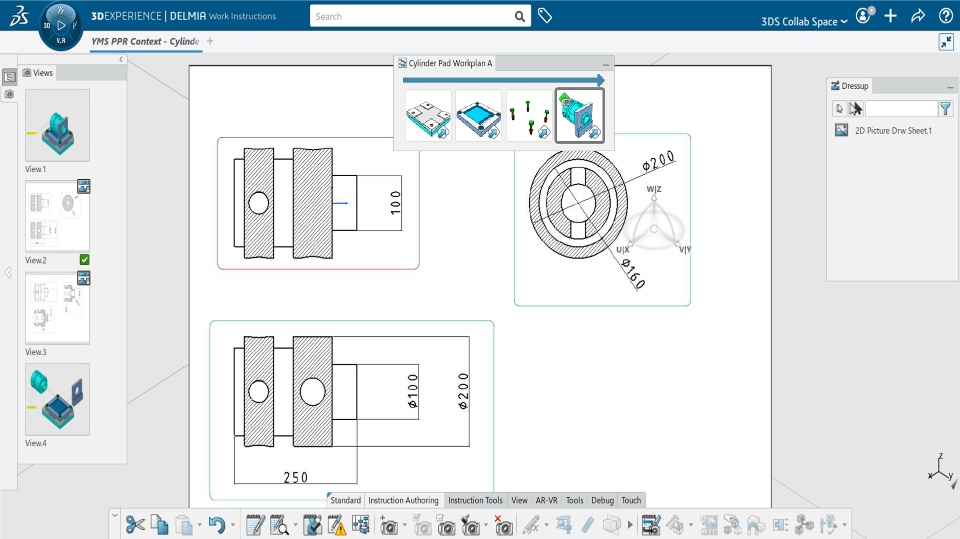This screenshot has height=539, width=960.
Task: Open dropdown arrow beside camera-pen icon
Action: [x=486, y=525]
